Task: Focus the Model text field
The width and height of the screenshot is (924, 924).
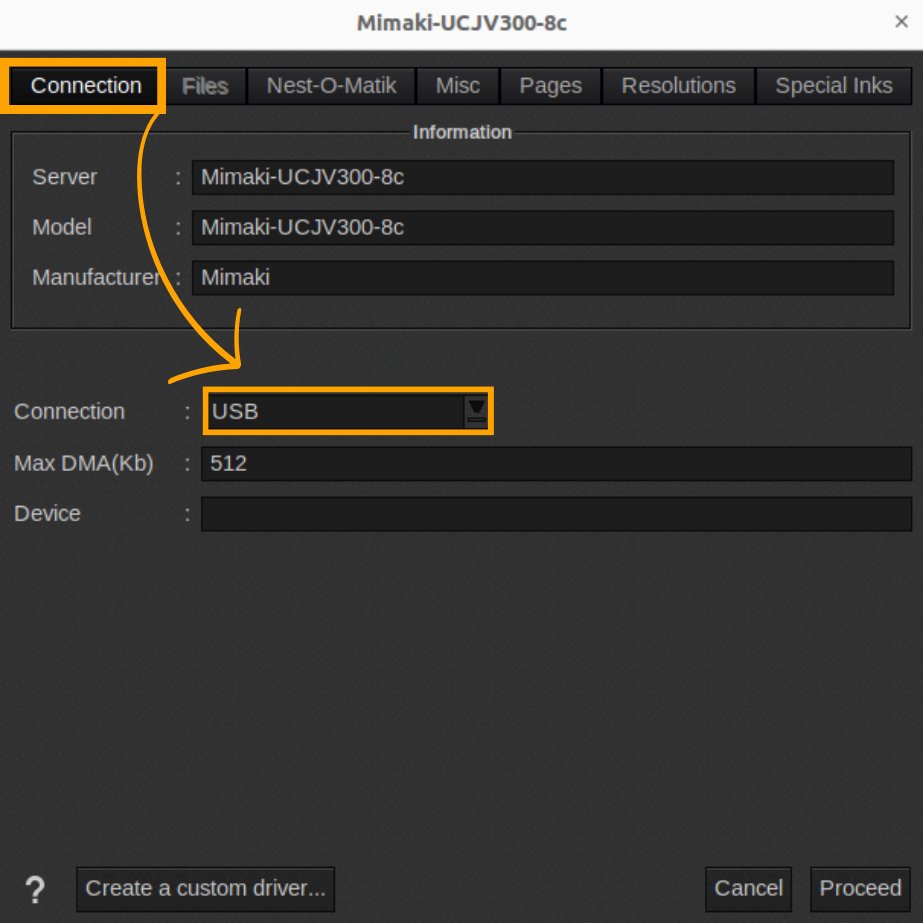Action: [x=542, y=227]
